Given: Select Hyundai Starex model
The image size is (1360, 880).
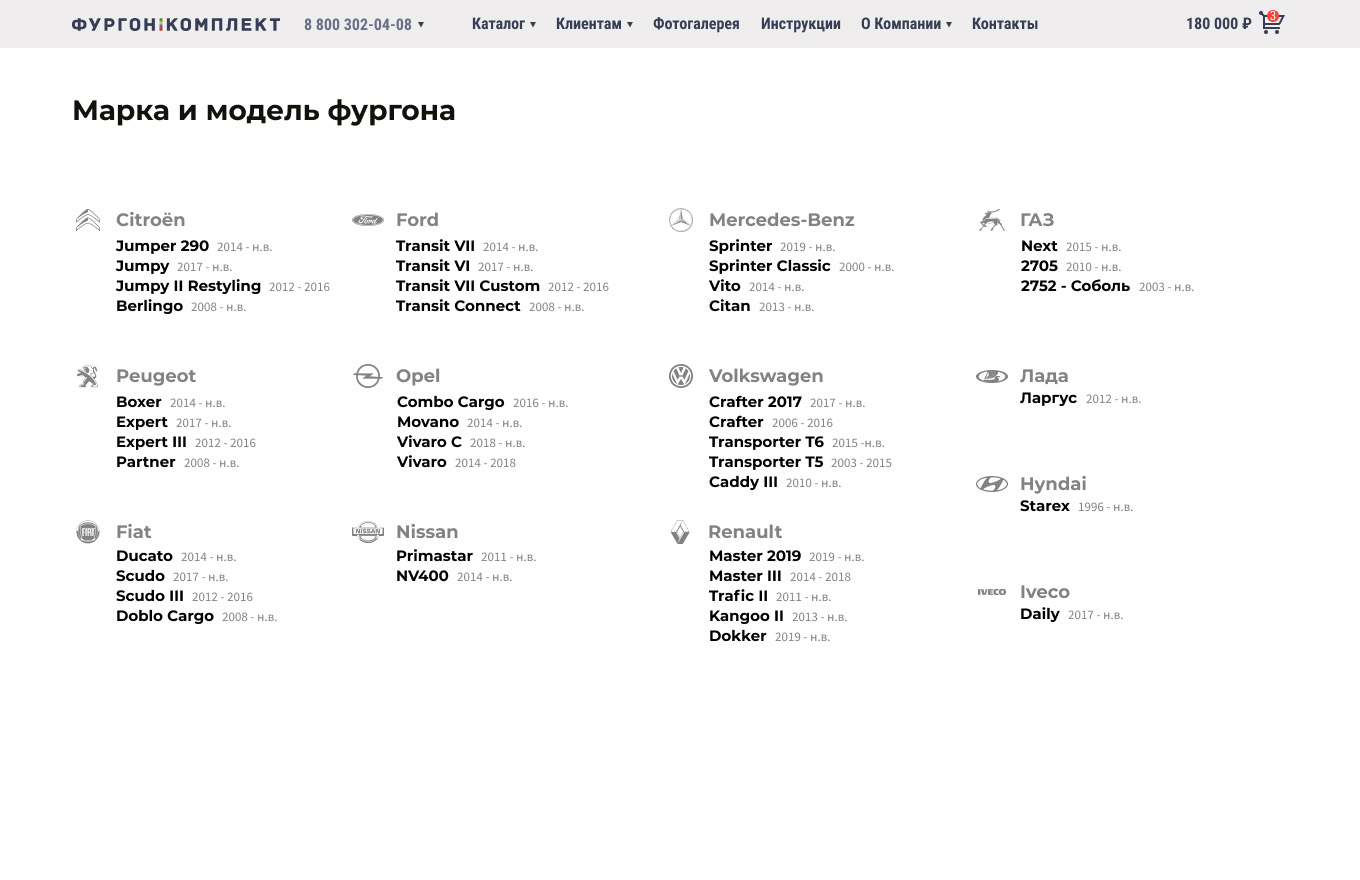Looking at the screenshot, I should 1045,506.
